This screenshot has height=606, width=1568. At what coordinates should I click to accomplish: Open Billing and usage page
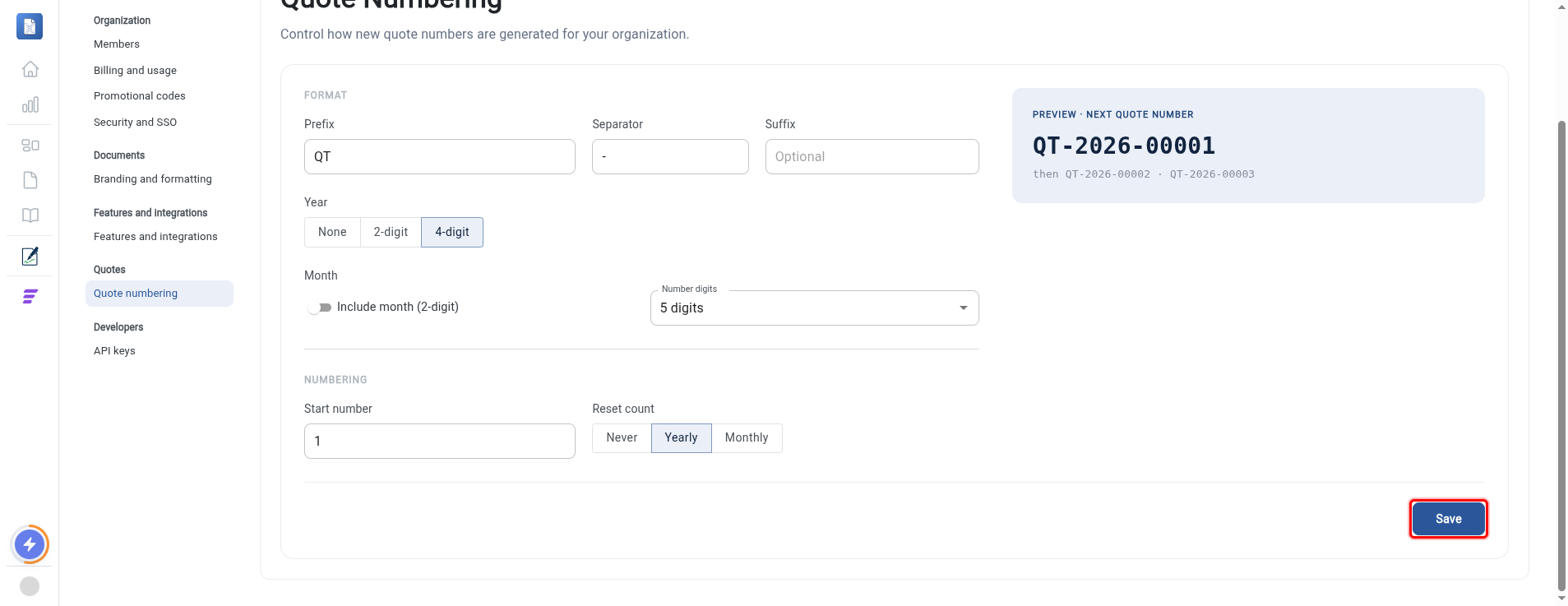coord(135,71)
